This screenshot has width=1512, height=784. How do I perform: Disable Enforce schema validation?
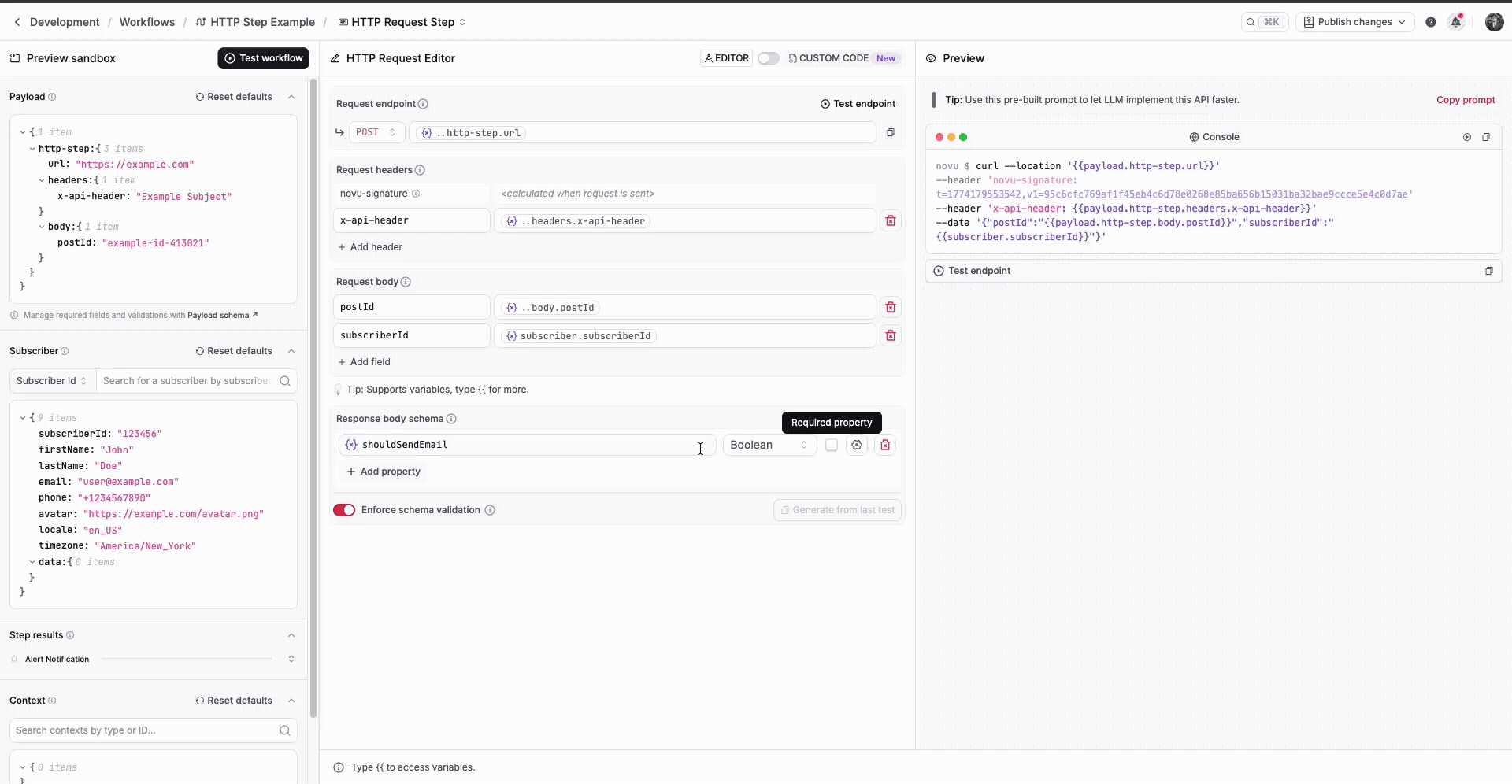tap(344, 510)
